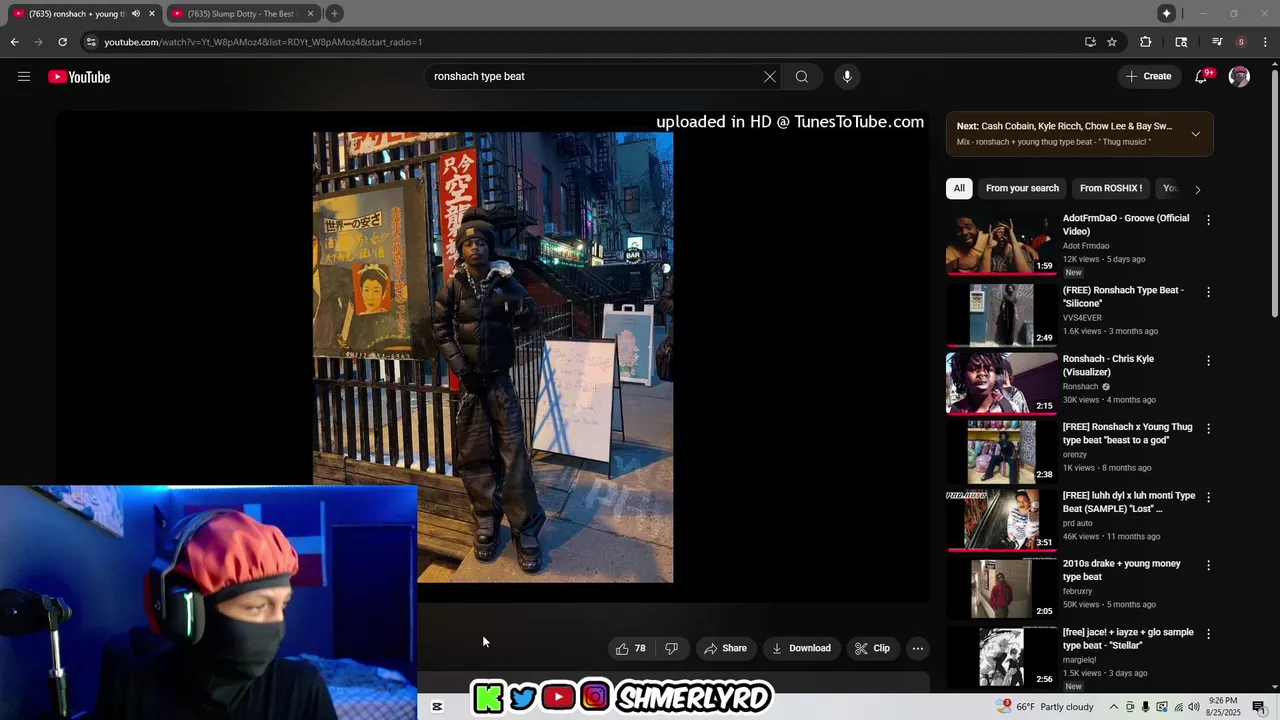Image resolution: width=1280 pixels, height=720 pixels.
Task: Click the Create button
Action: coord(1148,77)
